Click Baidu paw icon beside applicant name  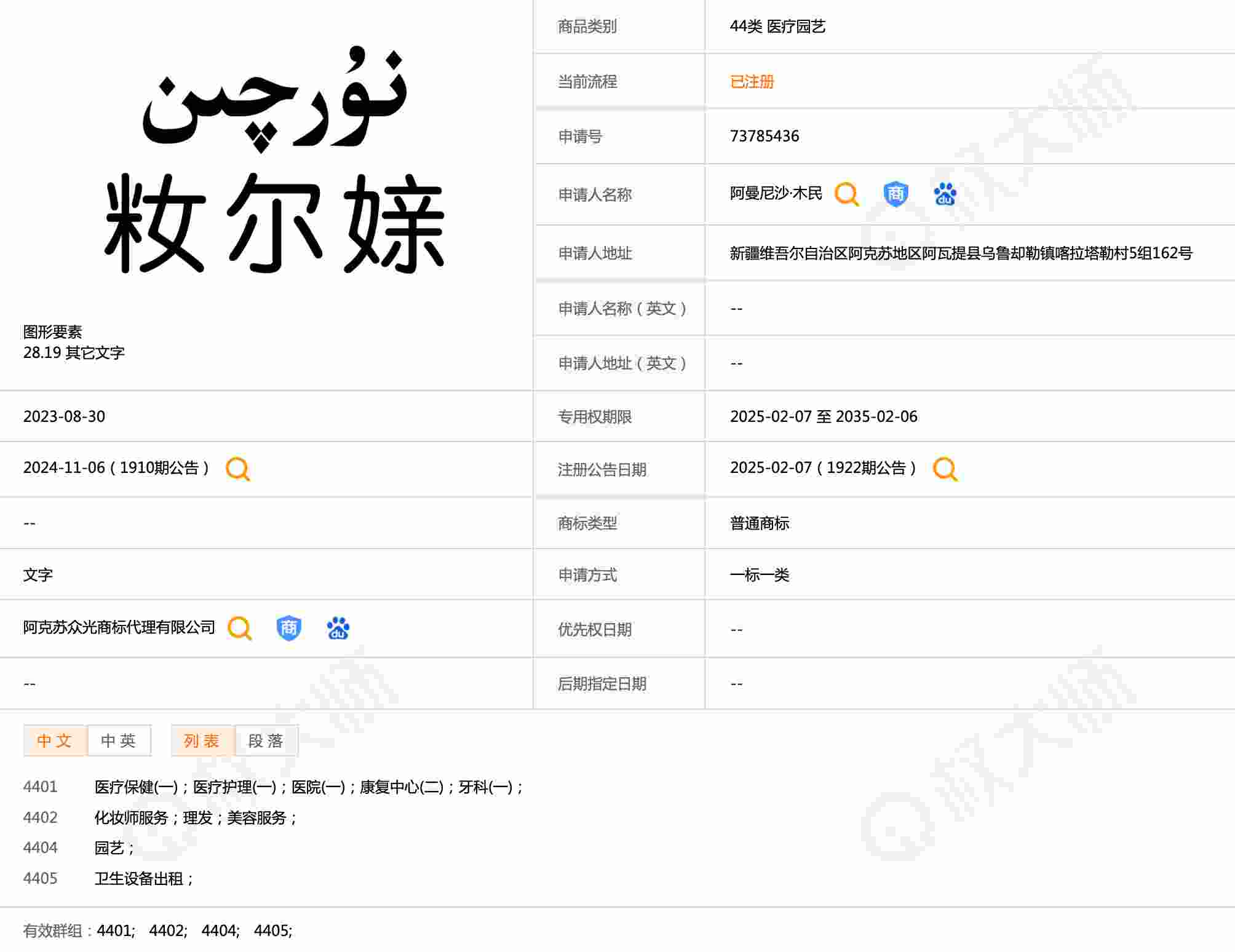945,194
